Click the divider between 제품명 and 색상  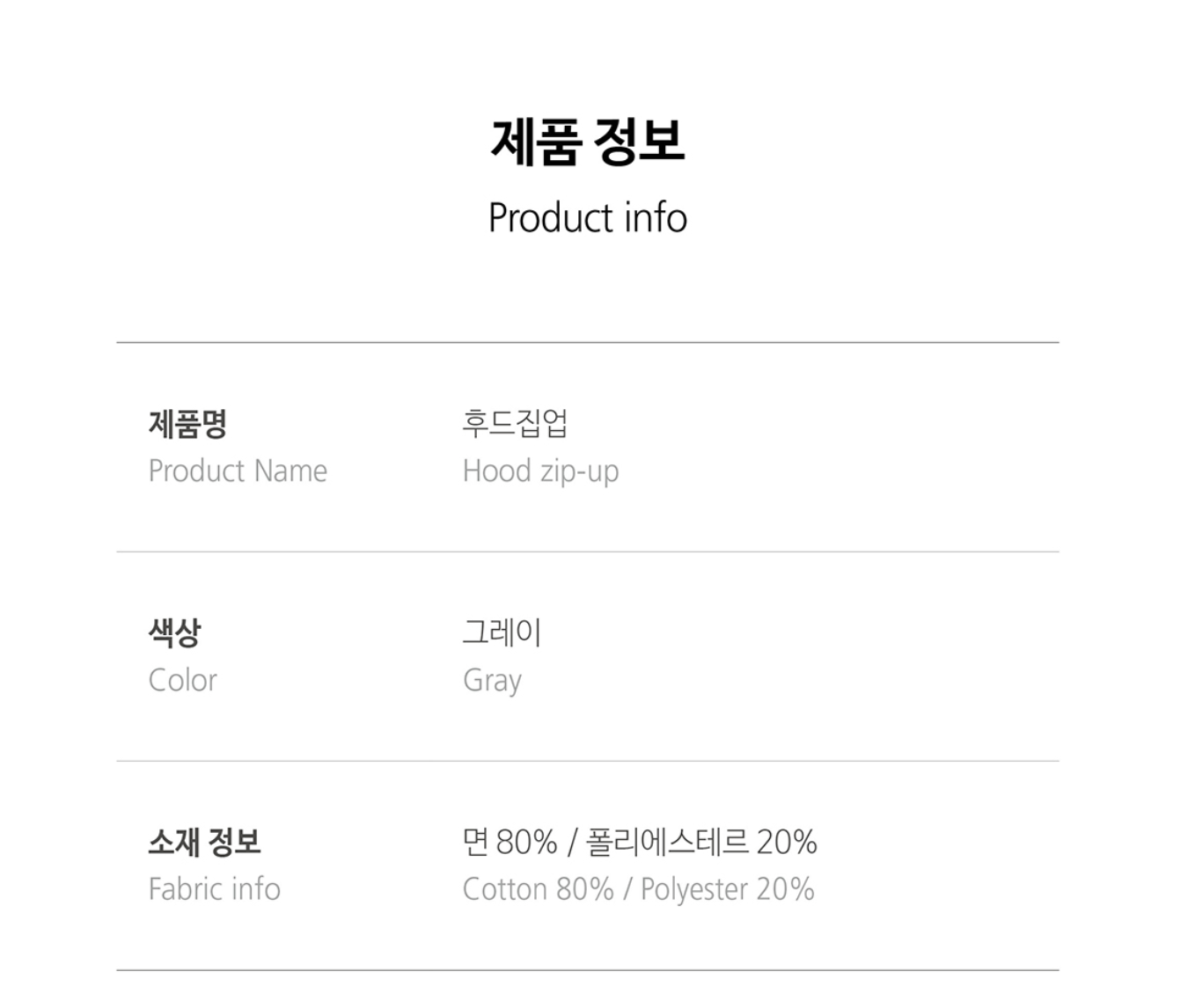pos(587,551)
